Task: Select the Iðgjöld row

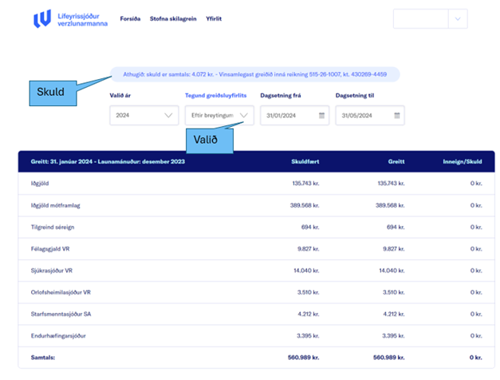Action: (256, 183)
